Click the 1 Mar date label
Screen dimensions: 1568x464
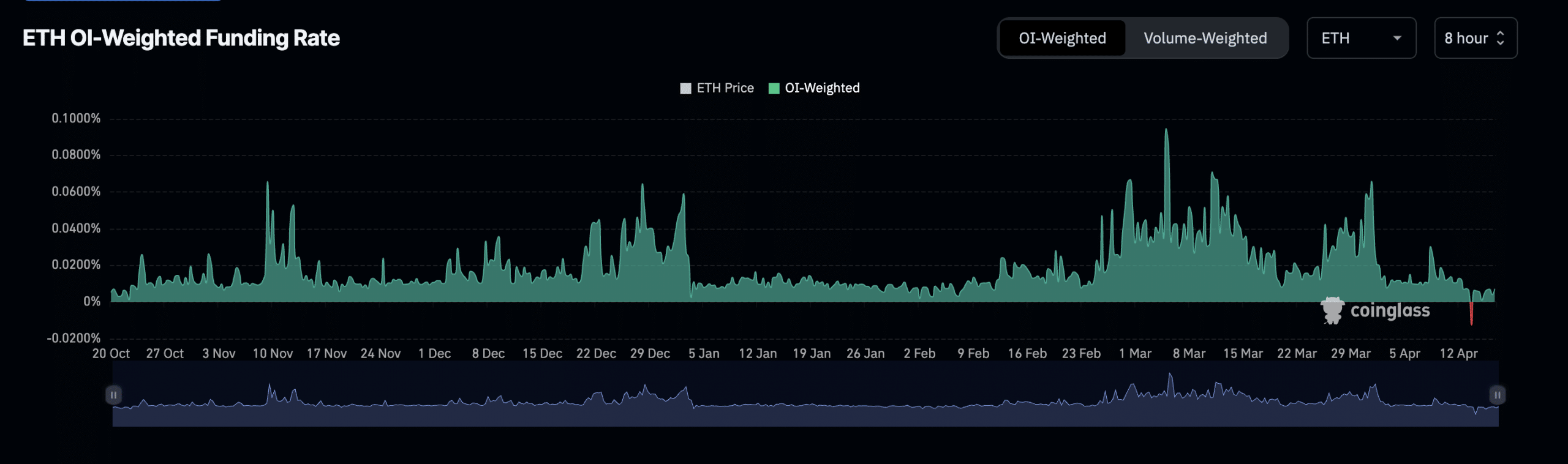[x=1135, y=354]
